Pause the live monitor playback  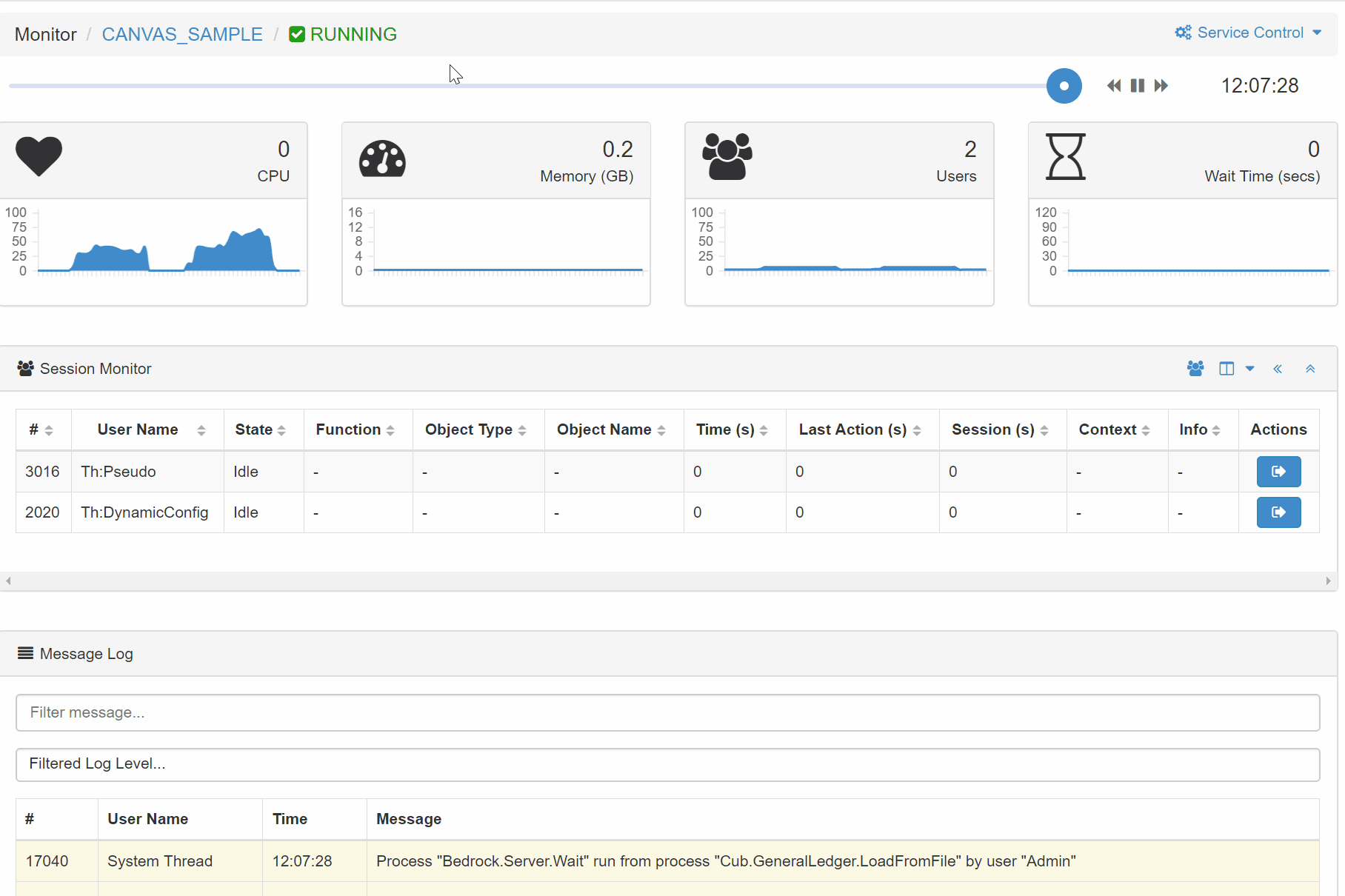(x=1138, y=86)
